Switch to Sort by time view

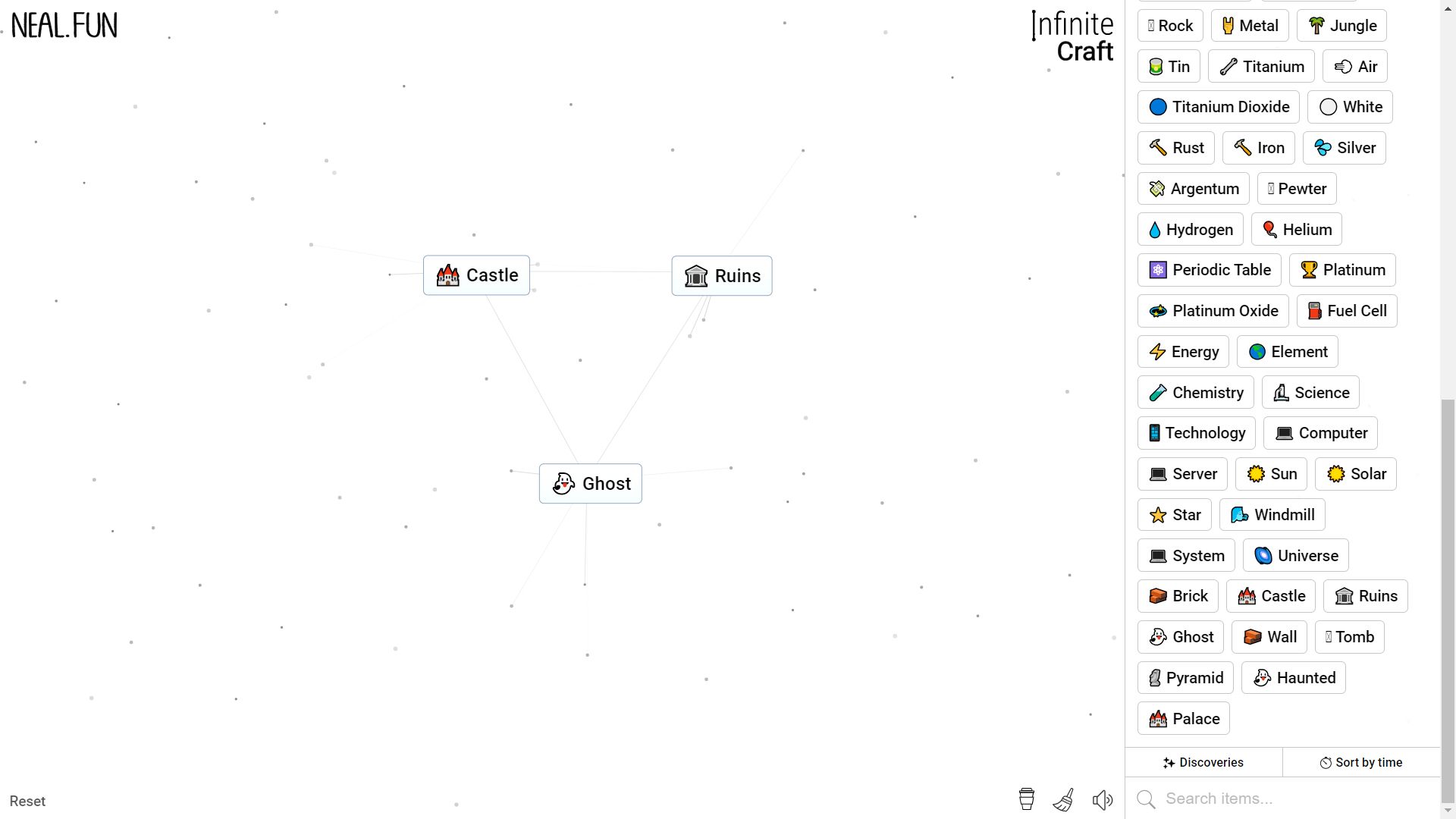tap(1362, 762)
